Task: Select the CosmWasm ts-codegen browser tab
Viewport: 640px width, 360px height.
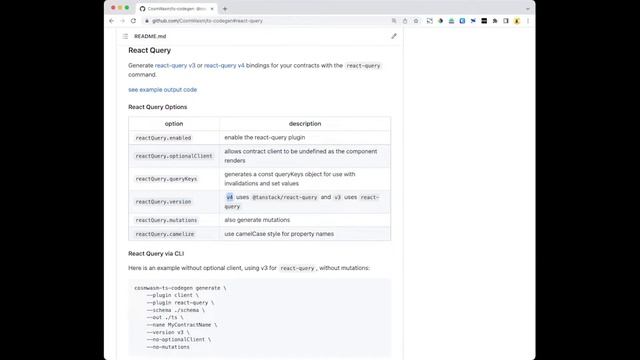Action: pyautogui.click(x=177, y=9)
